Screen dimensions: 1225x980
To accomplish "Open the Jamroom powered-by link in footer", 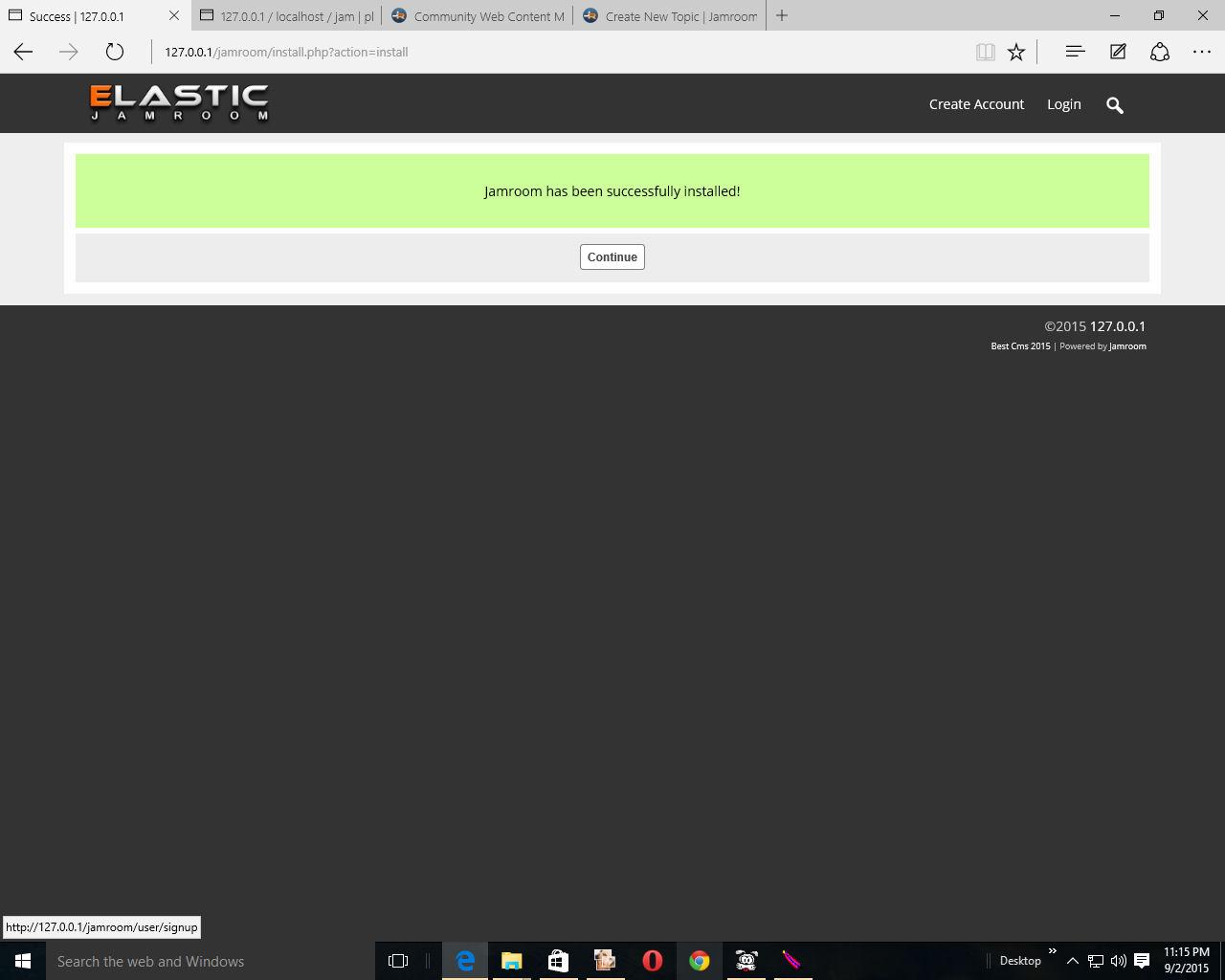I will [x=1127, y=346].
